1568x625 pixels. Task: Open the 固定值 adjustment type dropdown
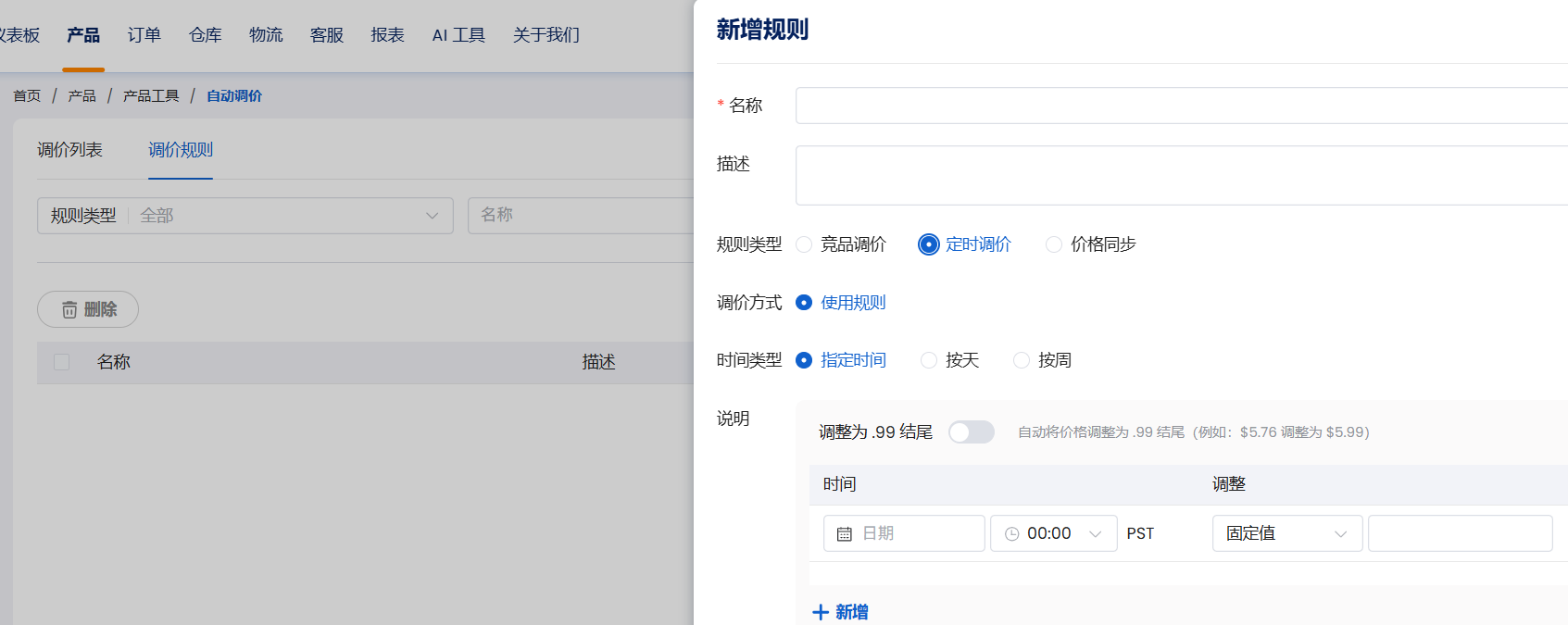1286,533
